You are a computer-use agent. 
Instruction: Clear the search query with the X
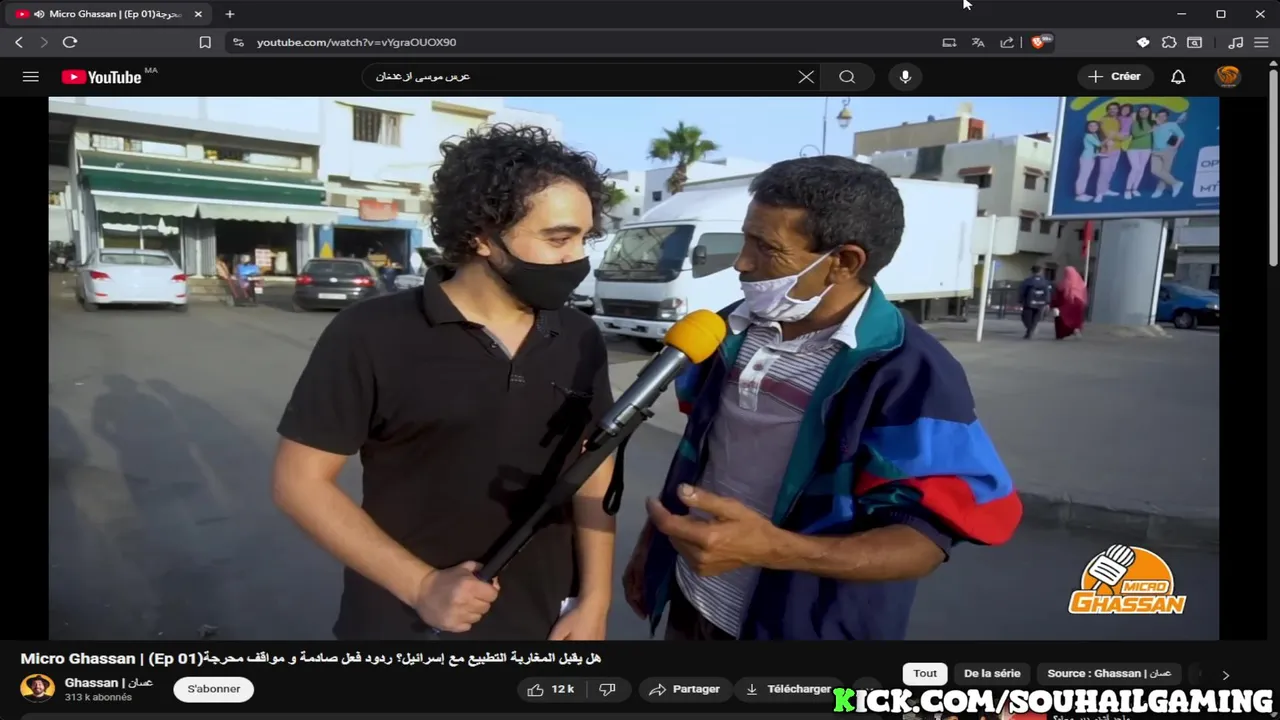(806, 77)
